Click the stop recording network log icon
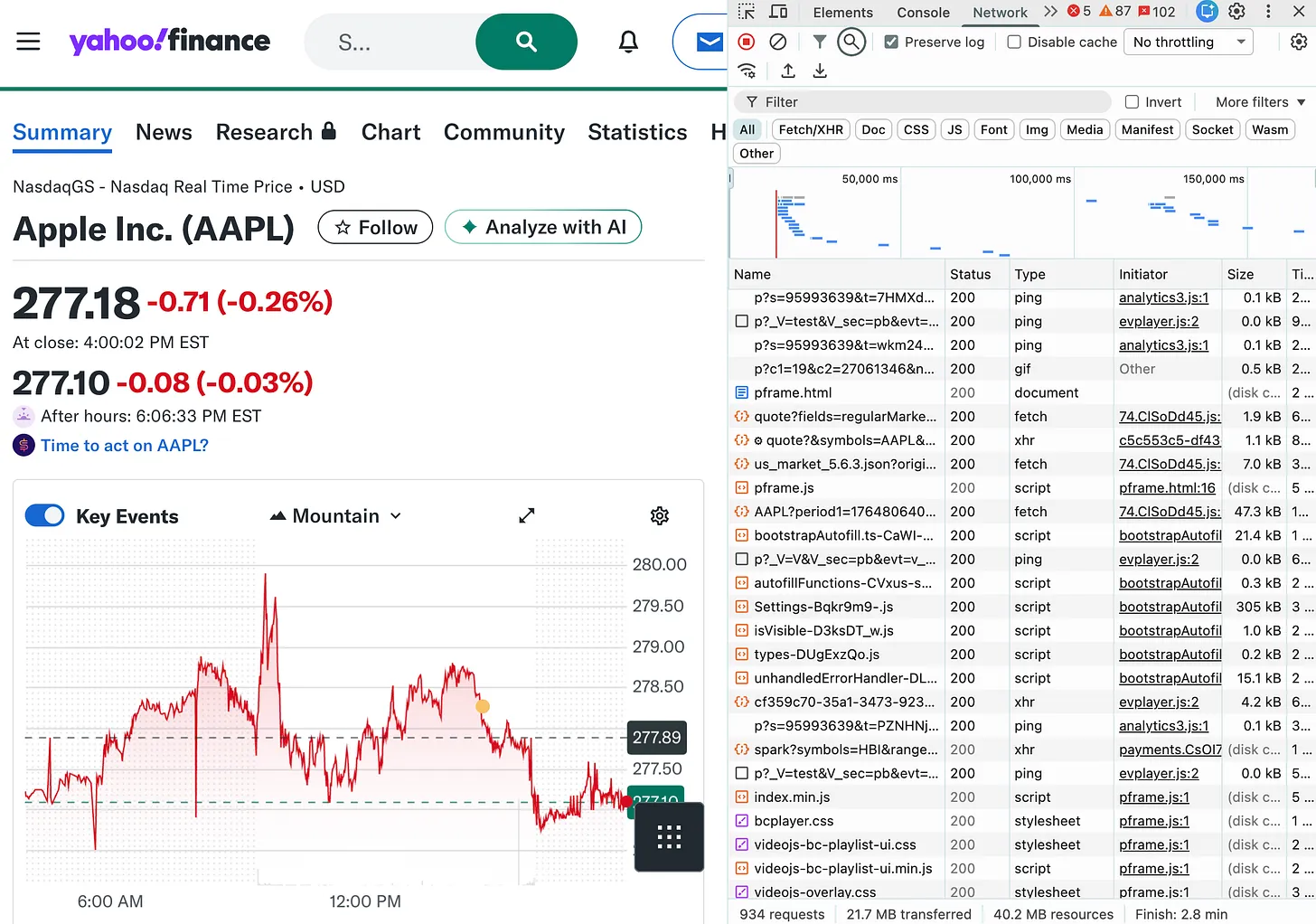Viewport: 1316px width, 924px height. (x=747, y=42)
